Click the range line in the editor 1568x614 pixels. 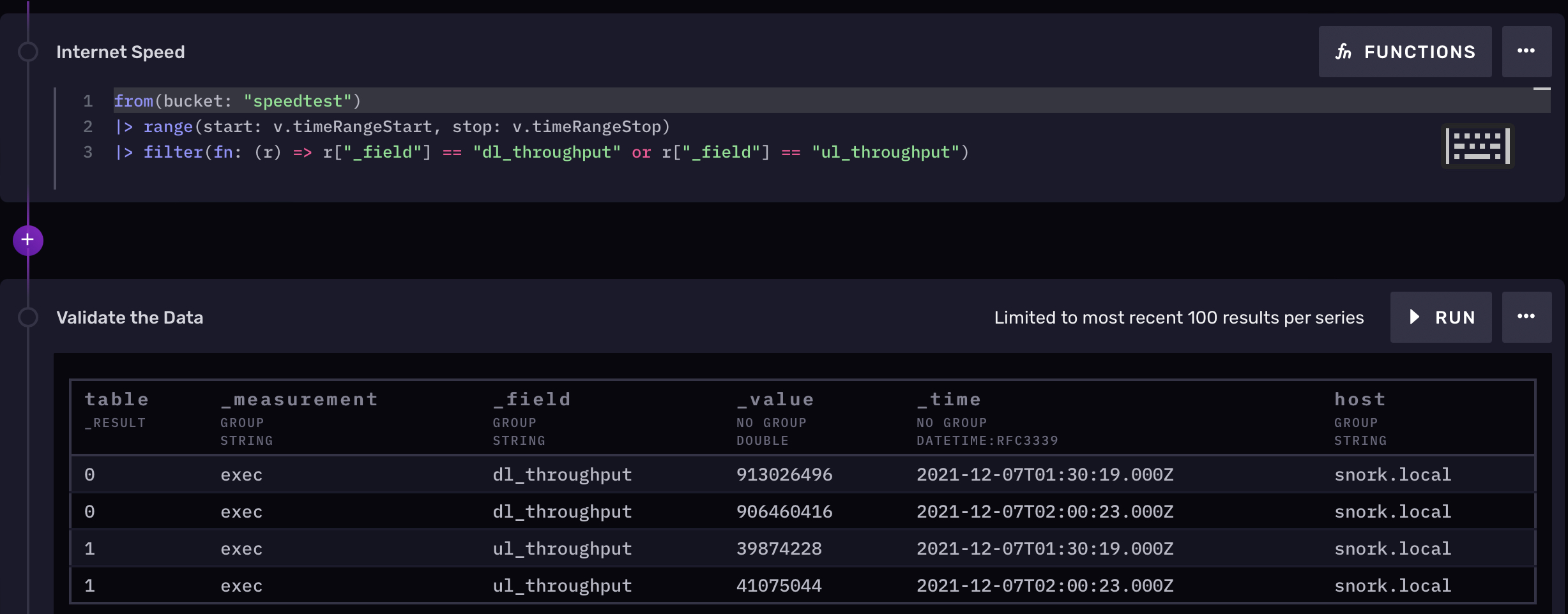click(x=392, y=126)
